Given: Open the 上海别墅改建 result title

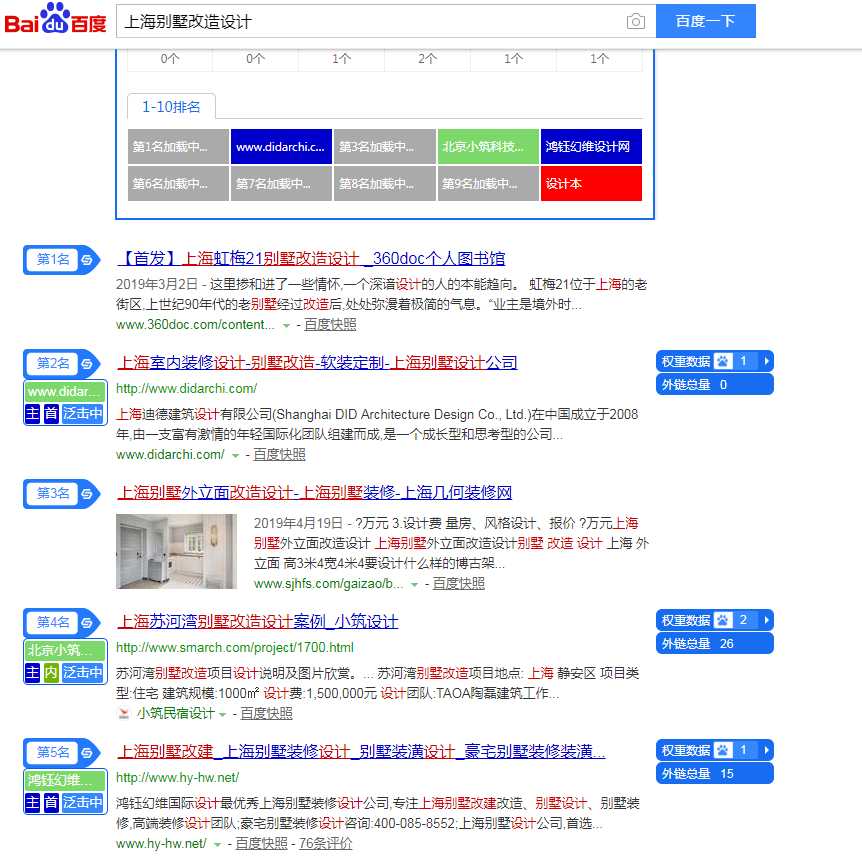Looking at the screenshot, I should point(361,752).
